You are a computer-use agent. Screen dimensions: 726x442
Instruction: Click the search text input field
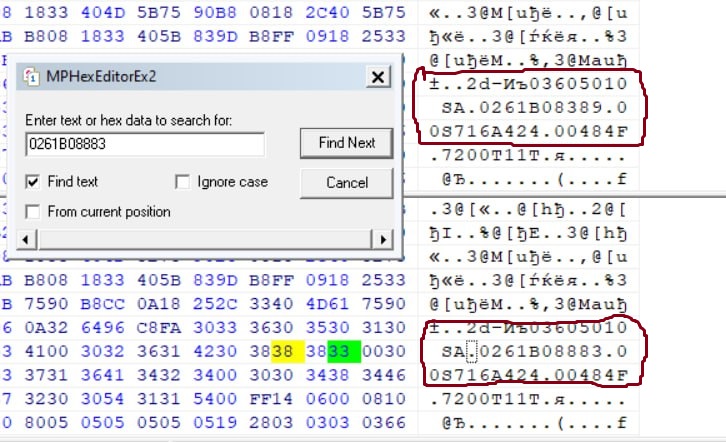pos(145,144)
